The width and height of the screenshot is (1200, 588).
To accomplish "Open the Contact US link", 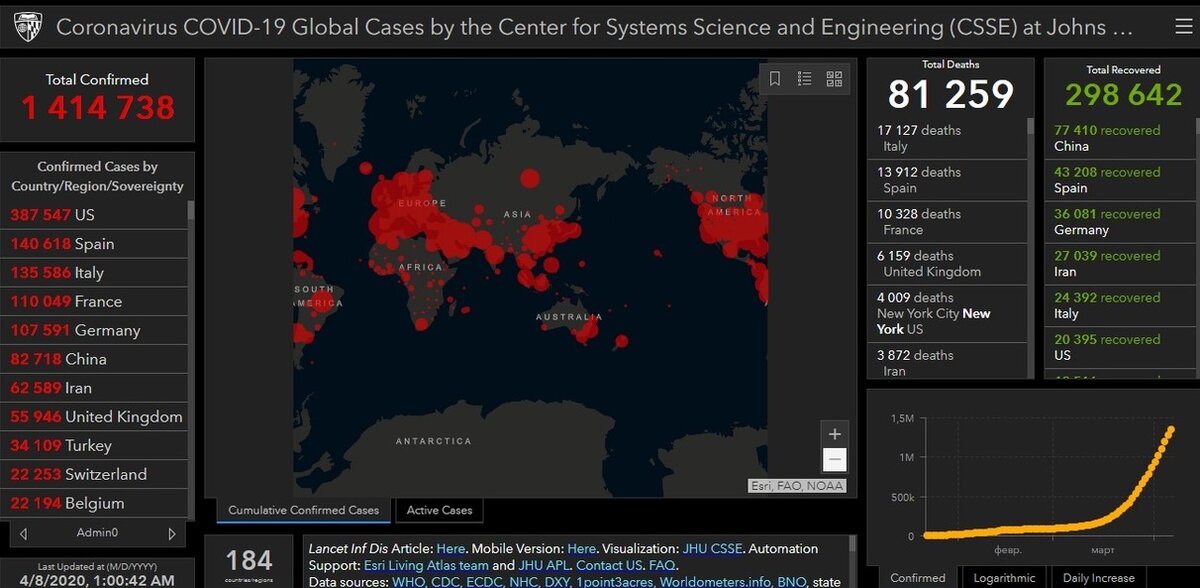I will [609, 565].
